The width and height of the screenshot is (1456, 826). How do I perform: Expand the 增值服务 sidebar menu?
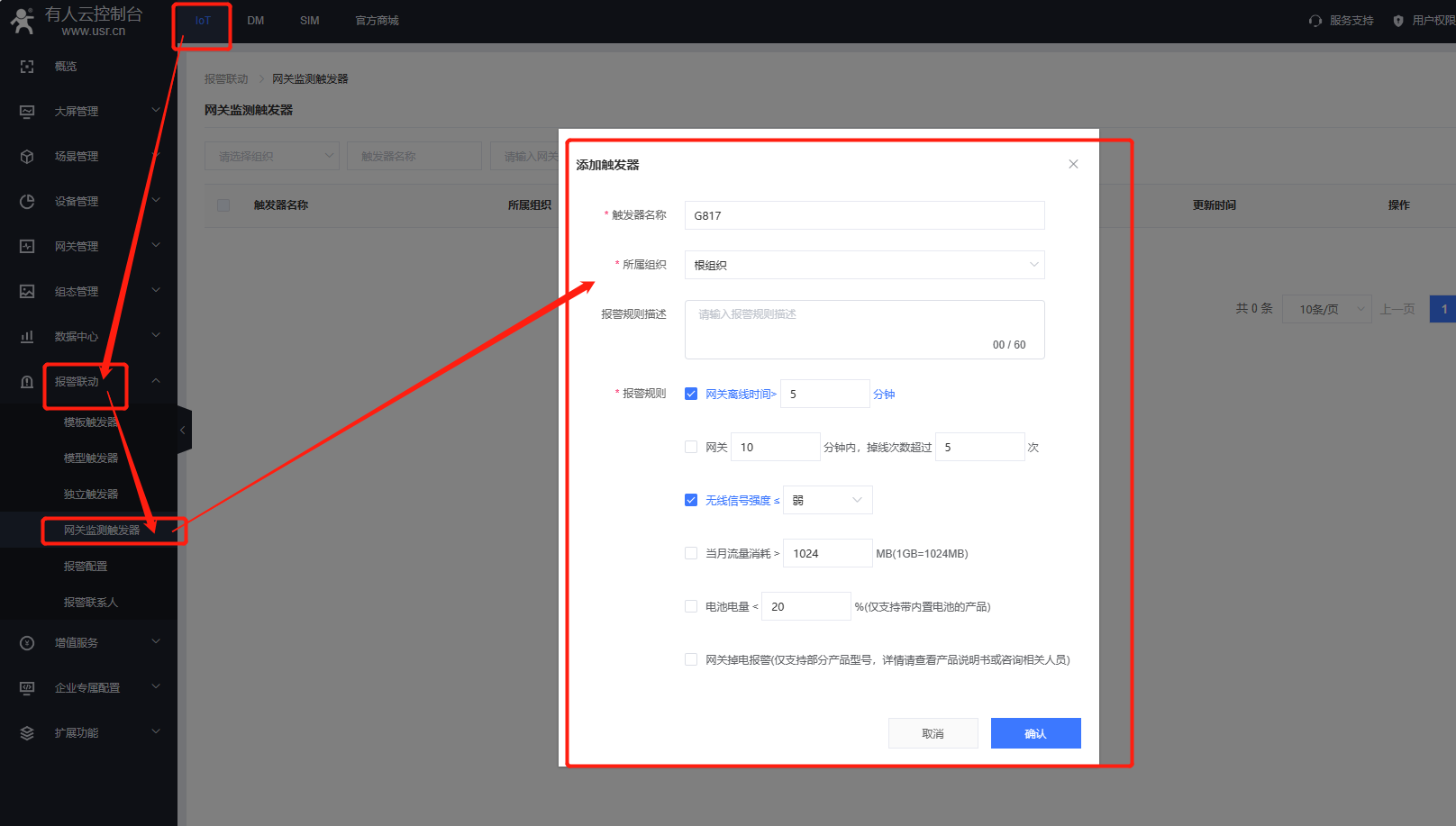(x=88, y=643)
